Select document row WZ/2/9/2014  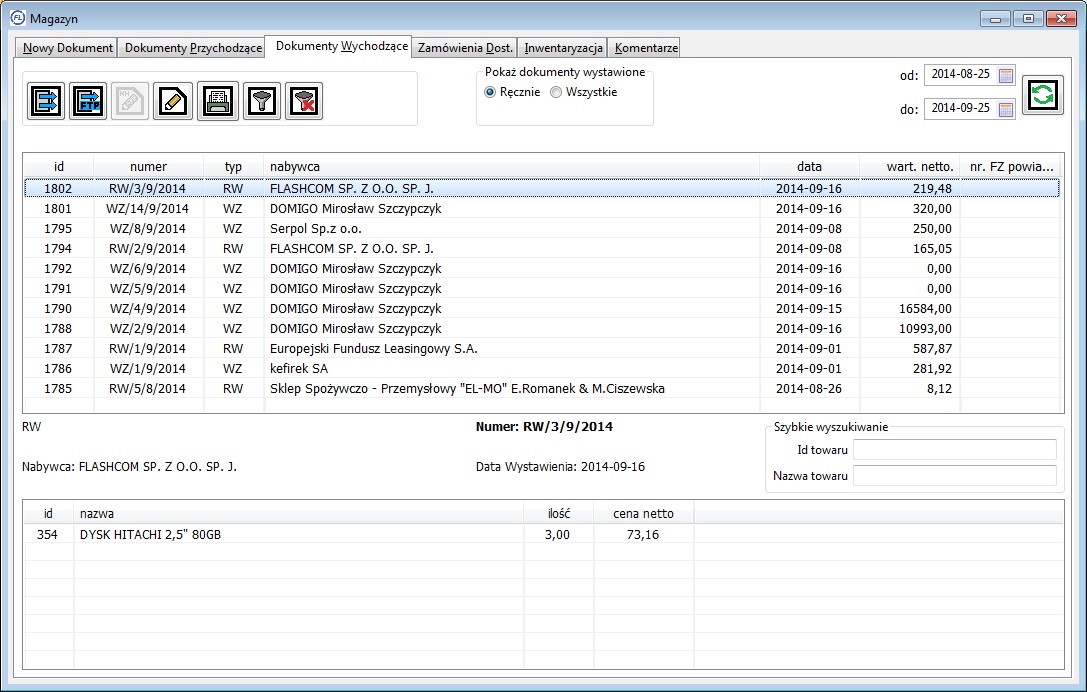tap(541, 329)
